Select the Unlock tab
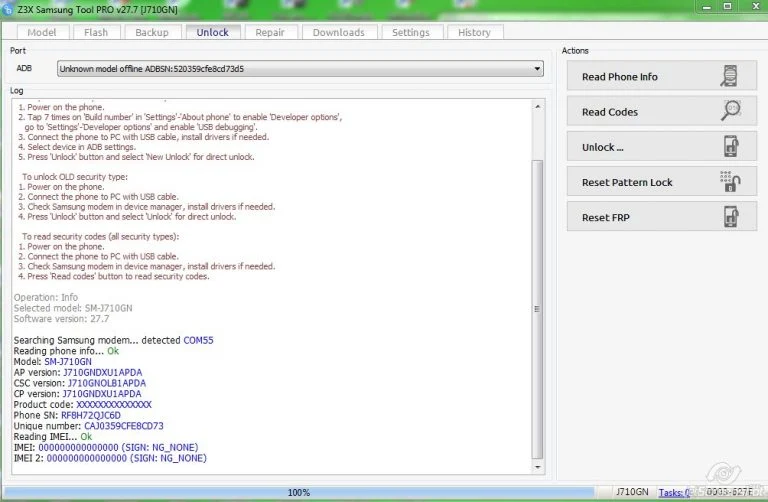 pyautogui.click(x=213, y=32)
